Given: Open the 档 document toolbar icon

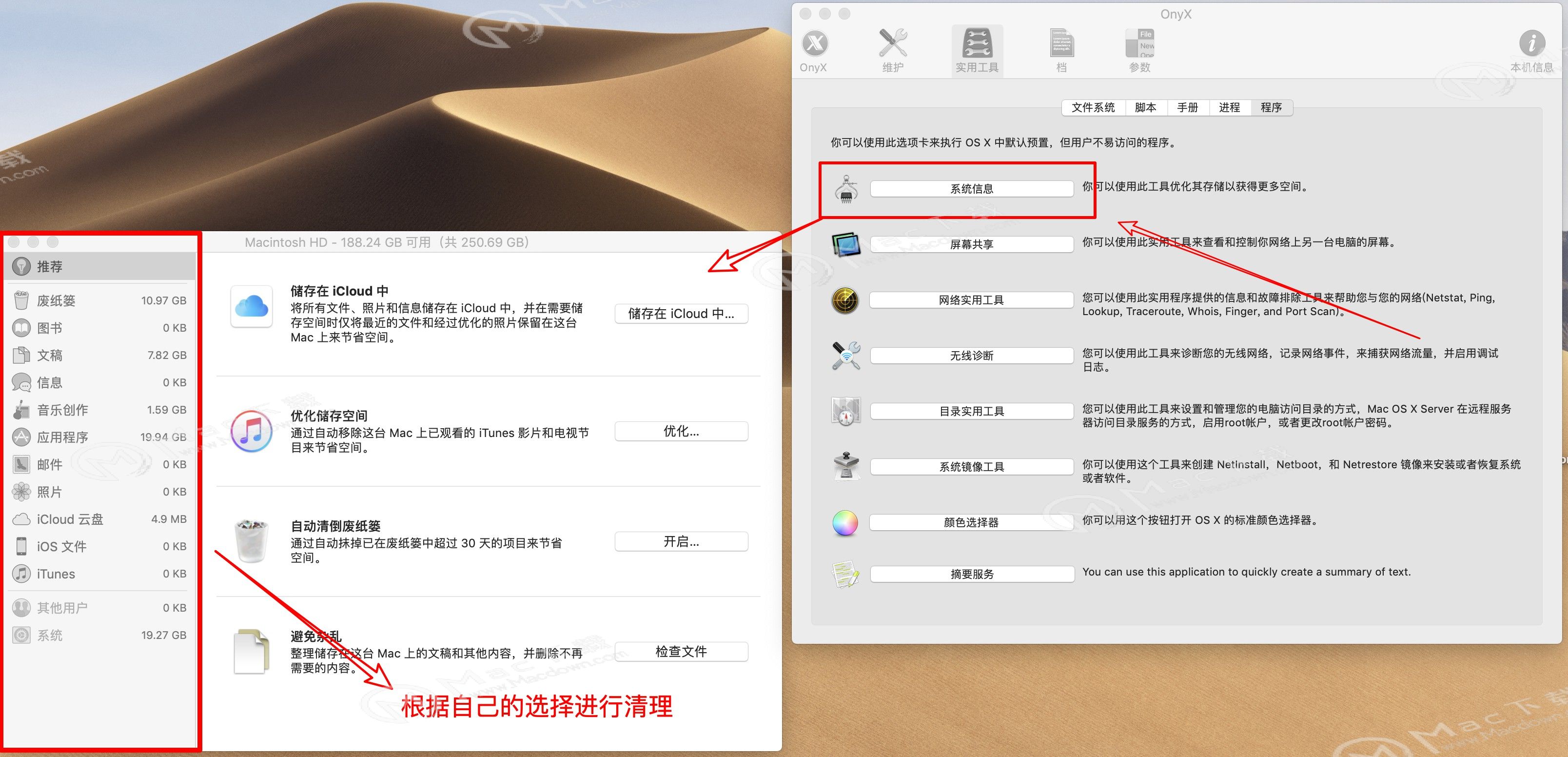Looking at the screenshot, I should (1061, 43).
